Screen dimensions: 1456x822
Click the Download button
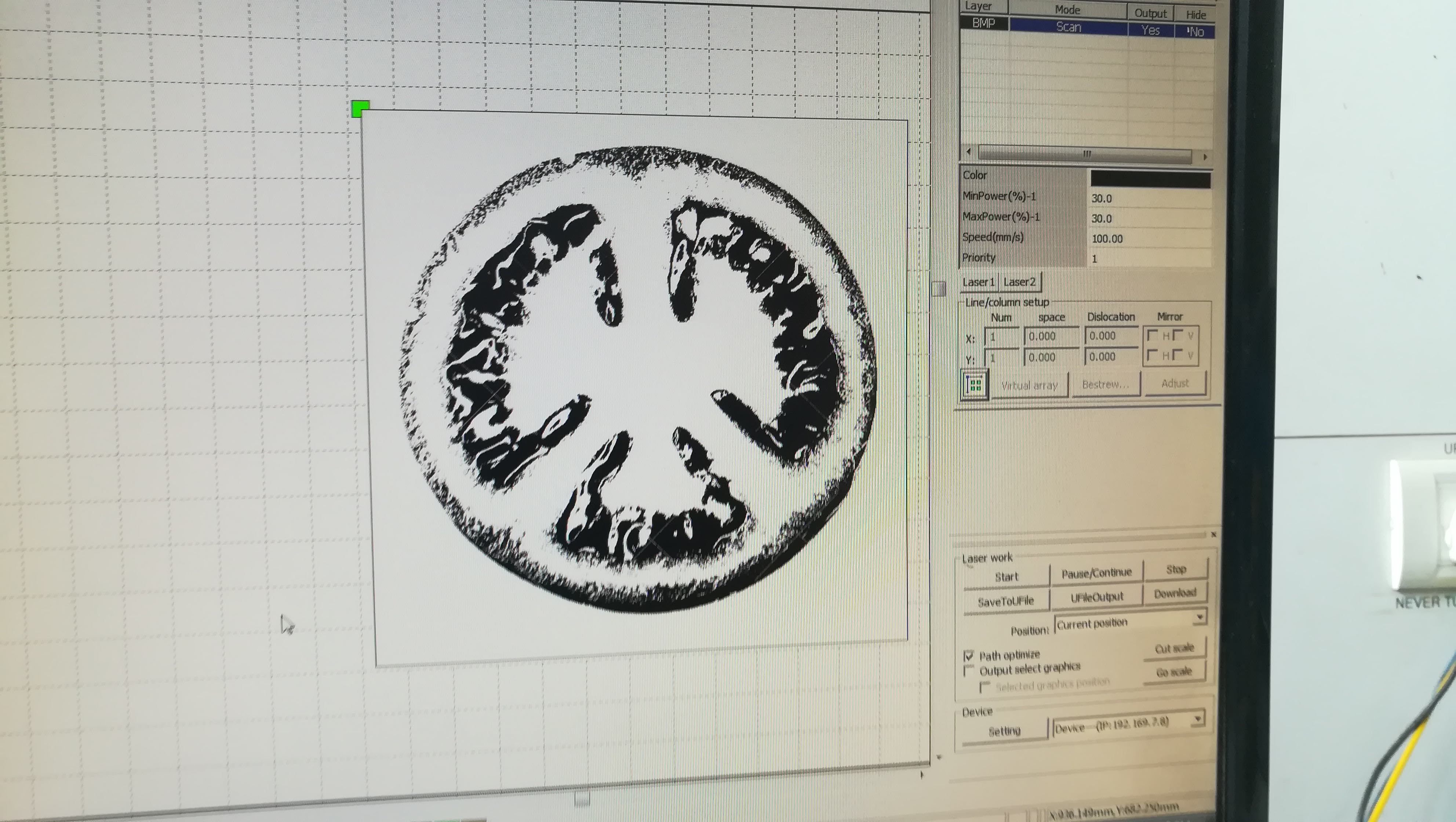1175,593
